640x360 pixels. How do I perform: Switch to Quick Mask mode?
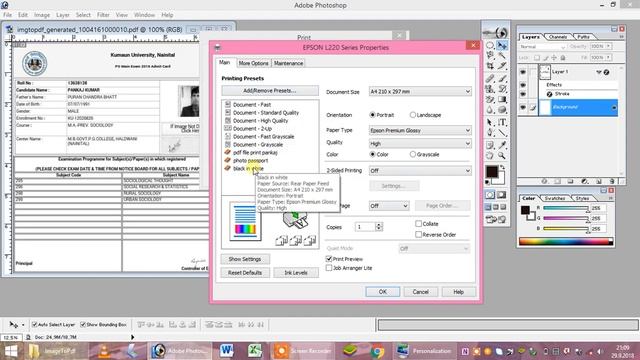(x=502, y=195)
